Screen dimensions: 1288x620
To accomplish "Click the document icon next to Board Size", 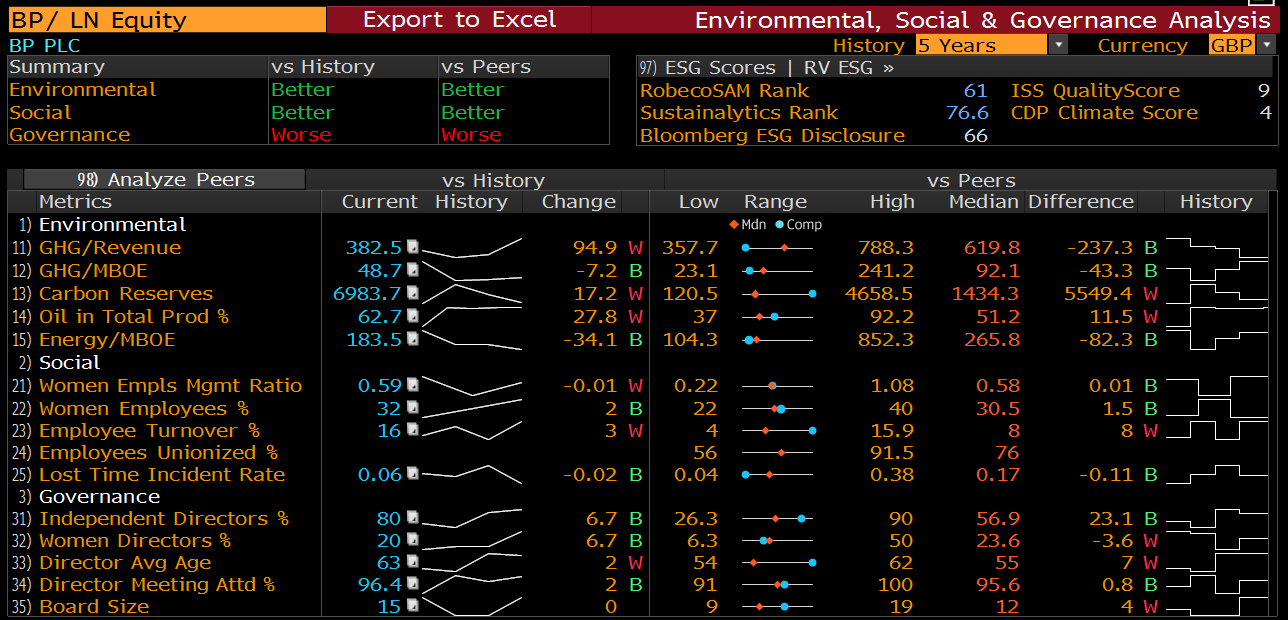I will coord(412,607).
